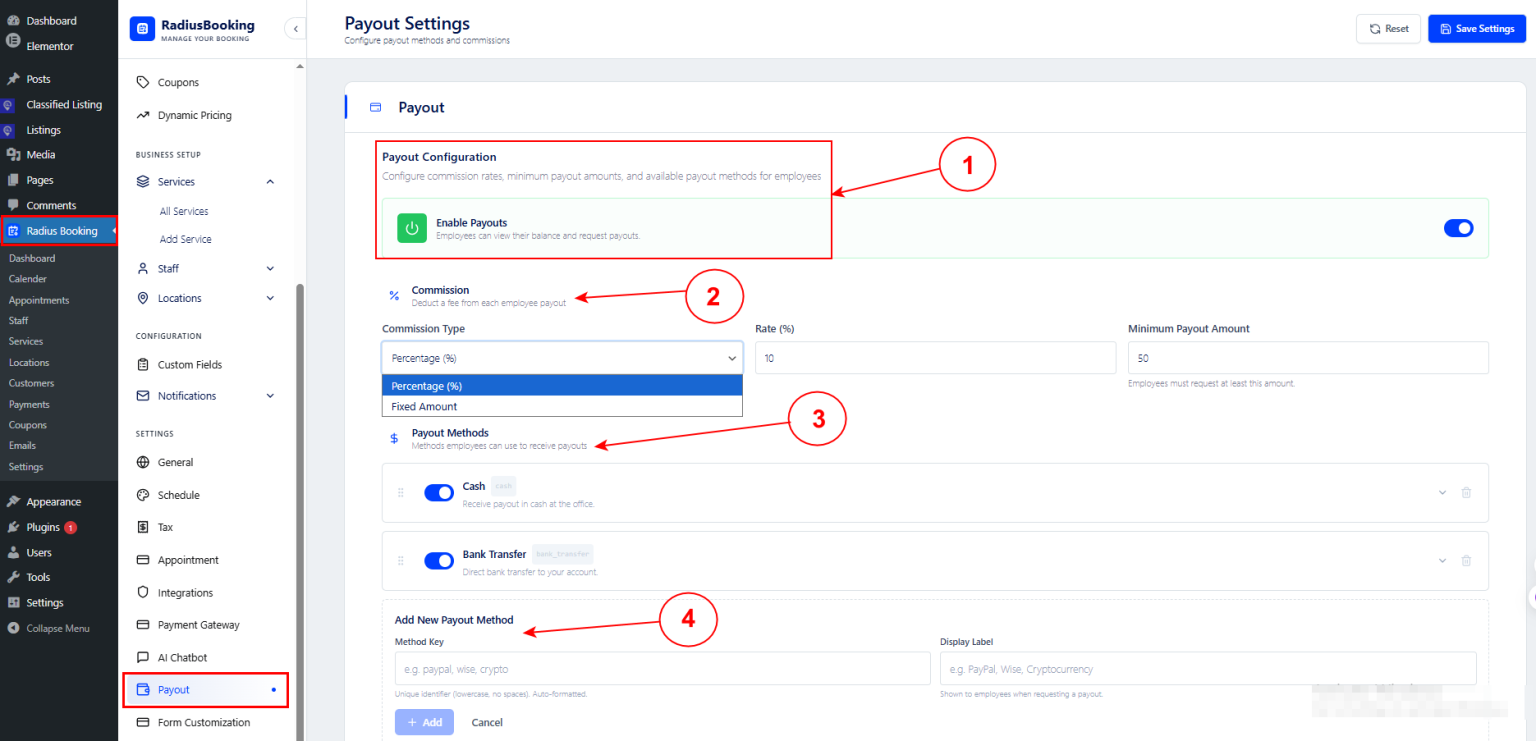Collapse the RadiusBooking sidebar arrow button
Image resolution: width=1536 pixels, height=741 pixels.
click(295, 29)
